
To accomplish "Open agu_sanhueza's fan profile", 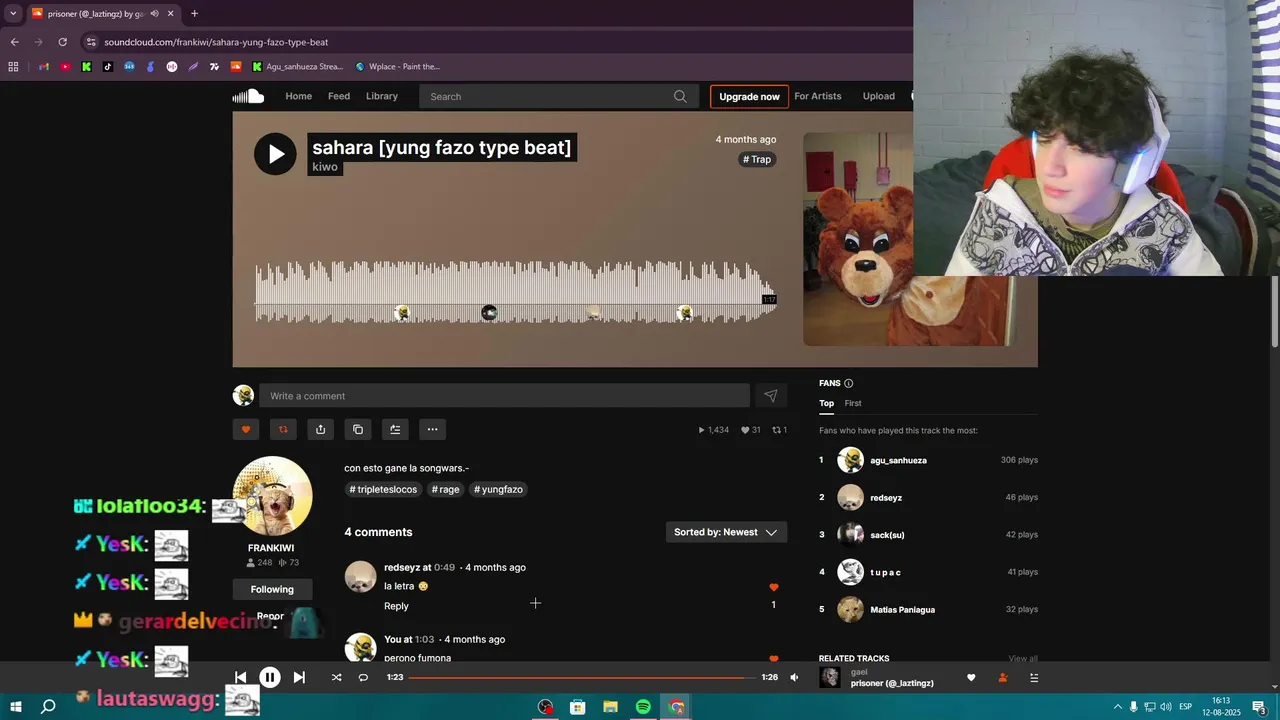I will [898, 460].
